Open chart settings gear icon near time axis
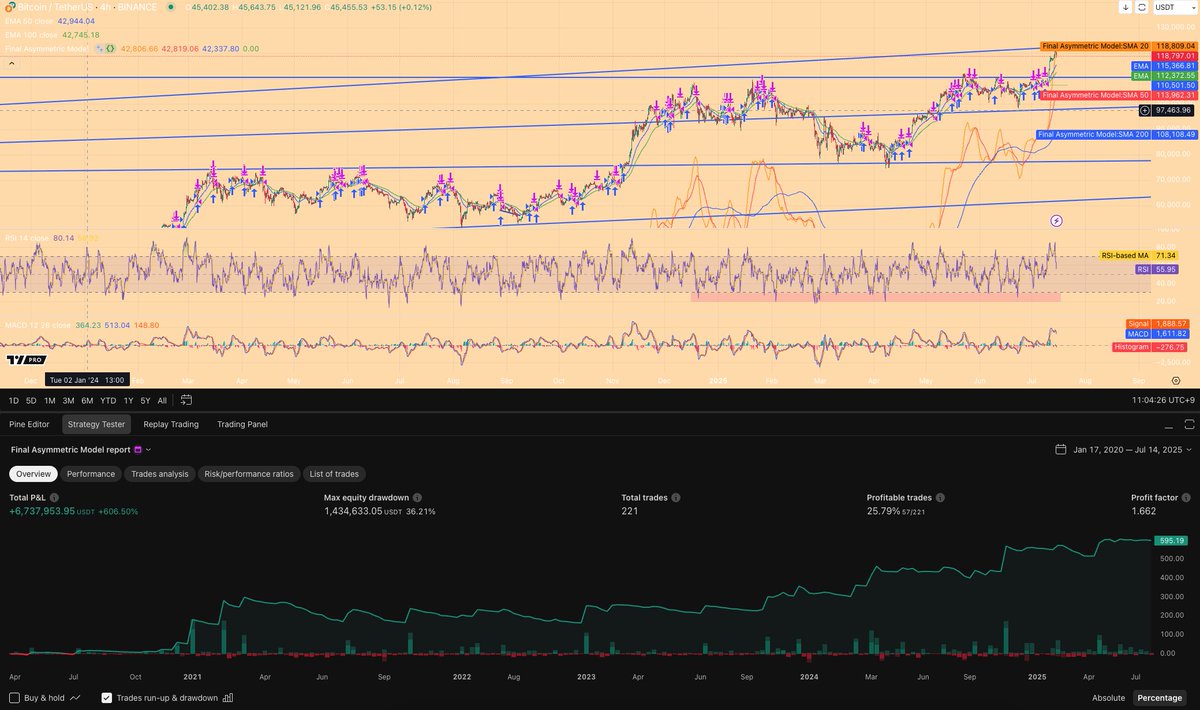Screen dimensions: 1200x710 point(1176,381)
